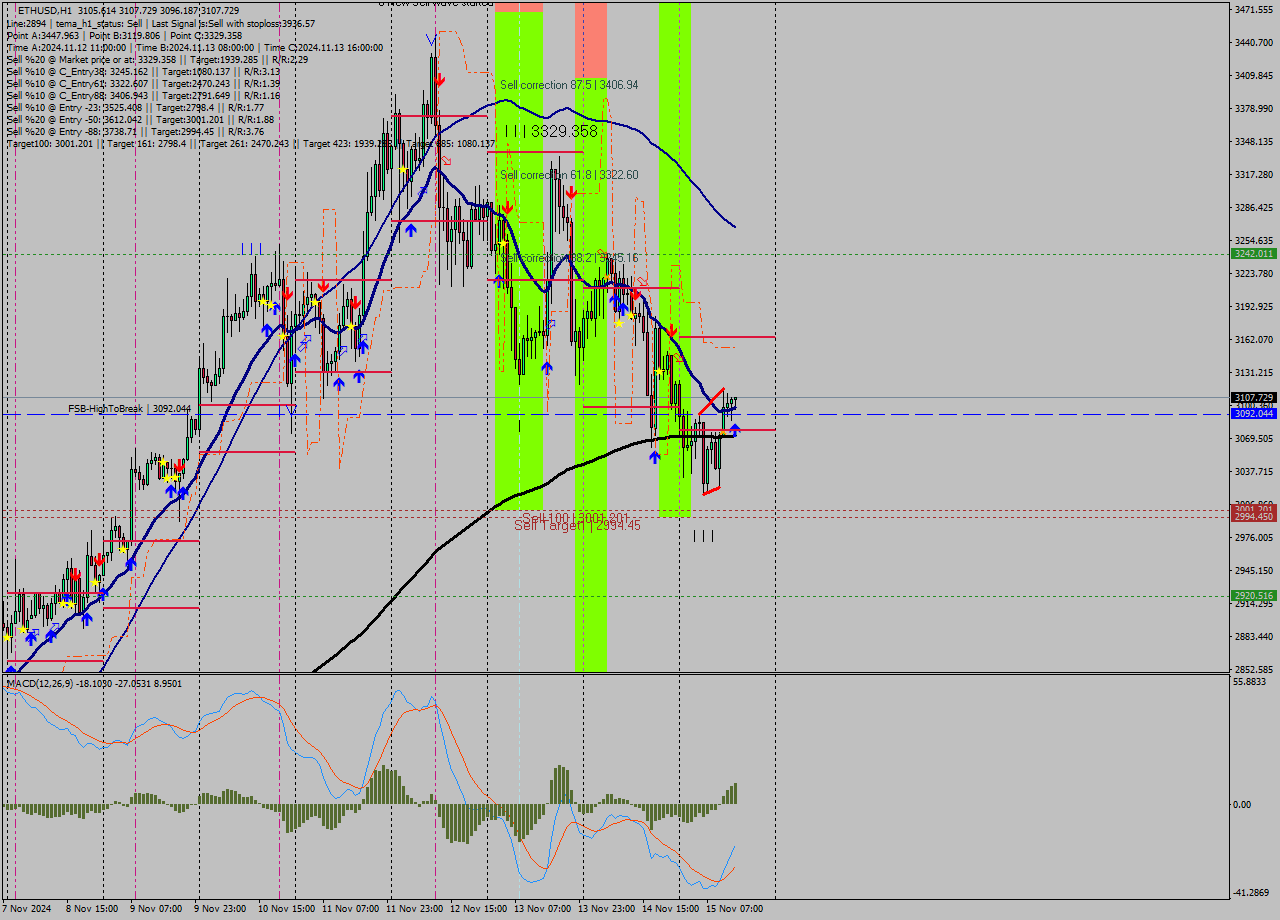Click the '8 Nov 15:00' time label
Viewport: 1280px width, 920px height.
(92, 909)
